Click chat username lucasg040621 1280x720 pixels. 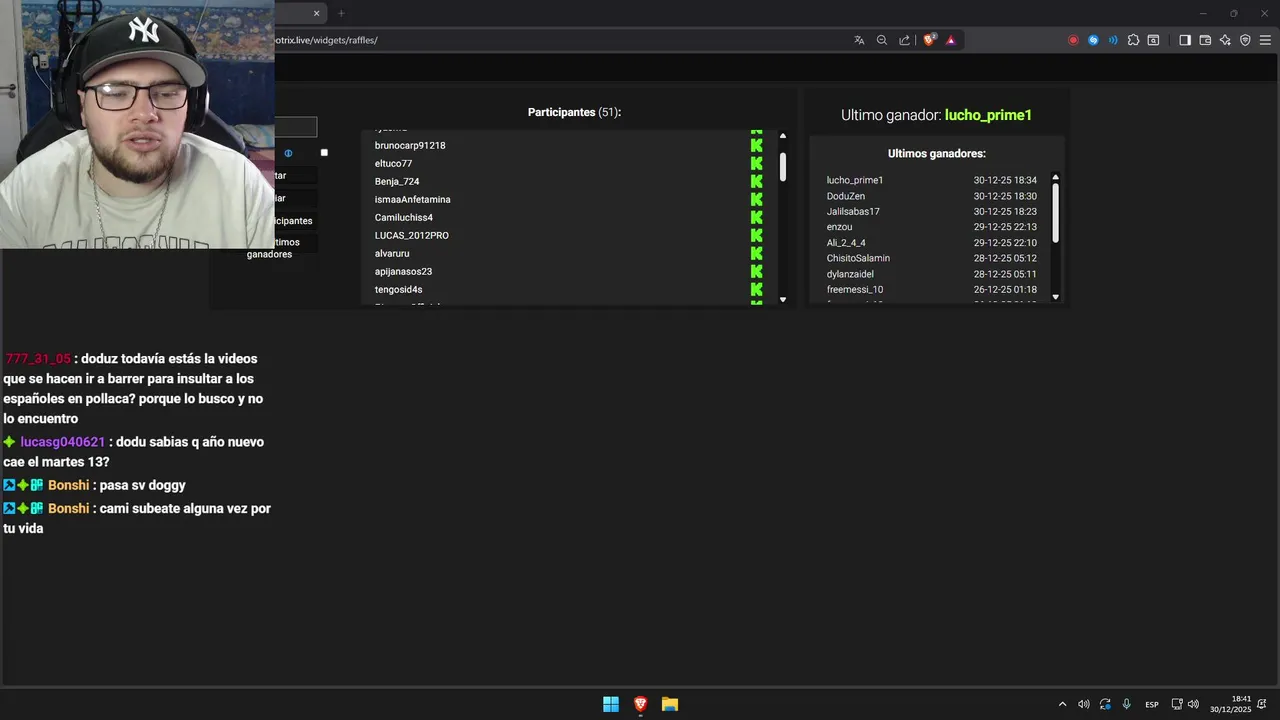(x=63, y=442)
